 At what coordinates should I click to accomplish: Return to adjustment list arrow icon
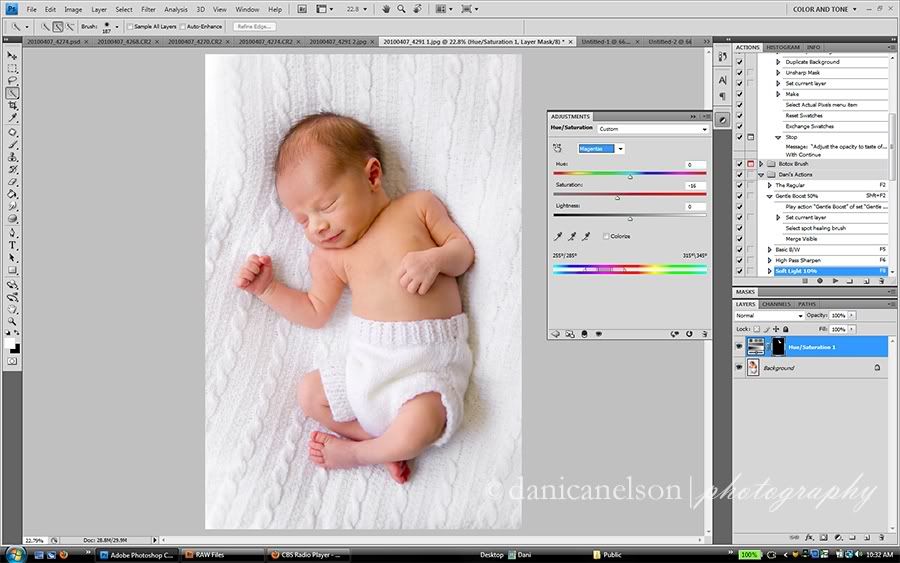coord(555,334)
